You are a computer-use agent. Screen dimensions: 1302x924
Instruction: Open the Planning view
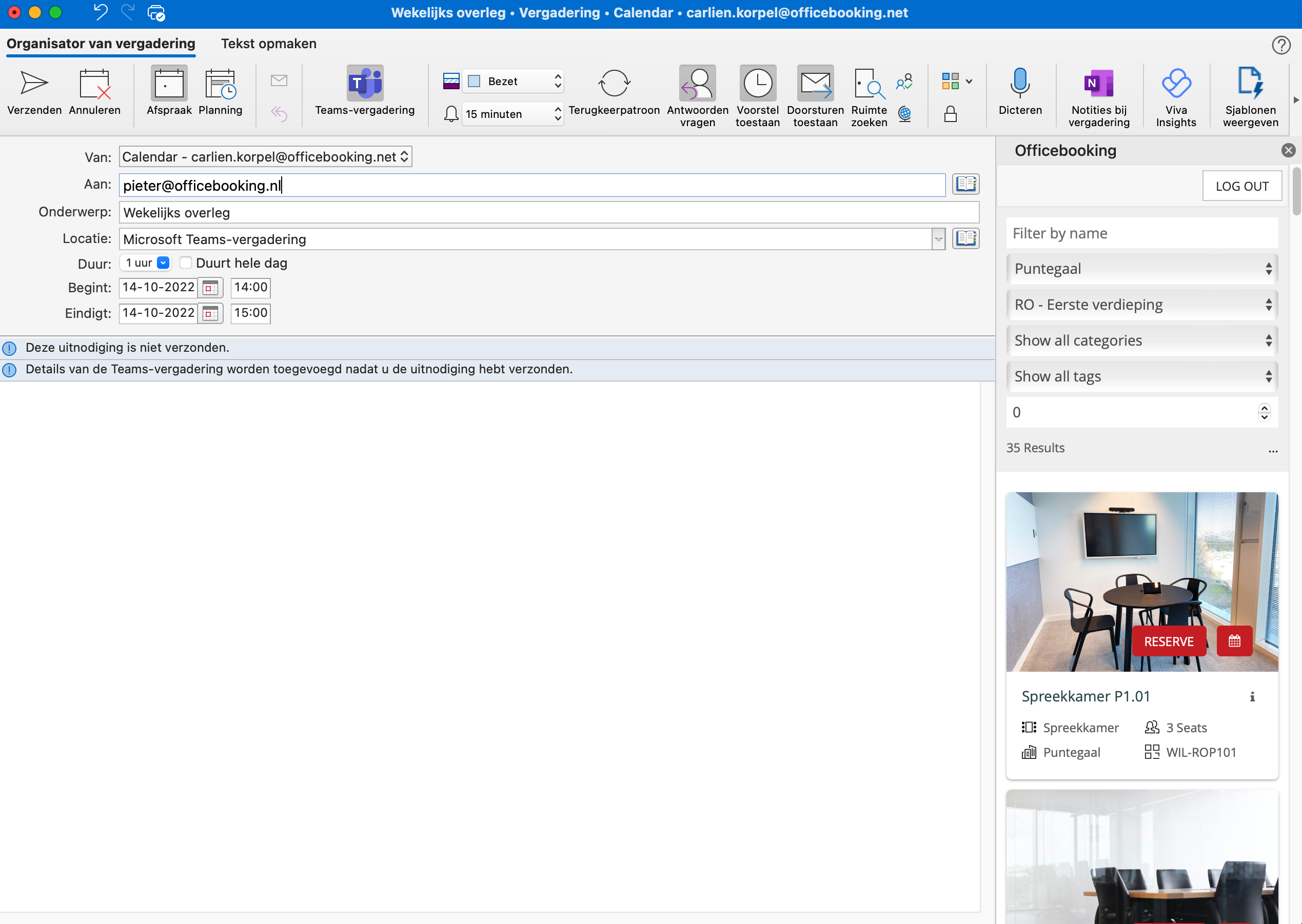coord(220,92)
